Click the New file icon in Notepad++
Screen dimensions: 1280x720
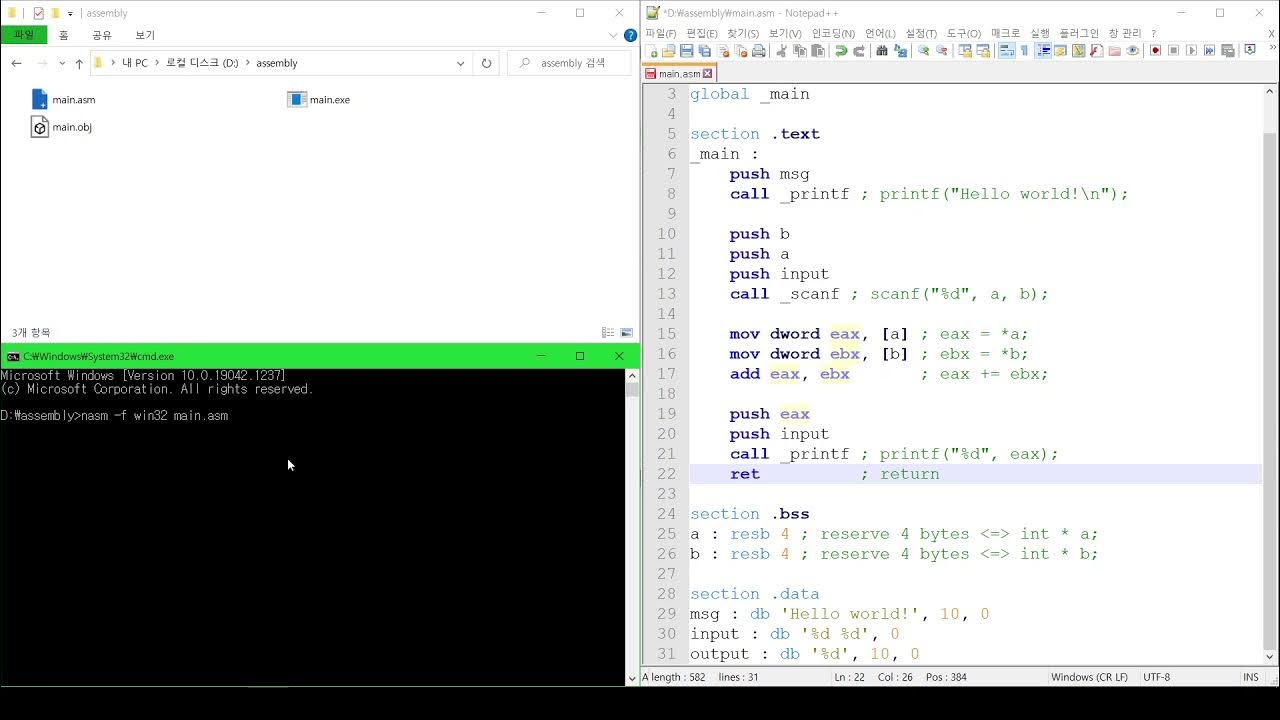[x=652, y=50]
